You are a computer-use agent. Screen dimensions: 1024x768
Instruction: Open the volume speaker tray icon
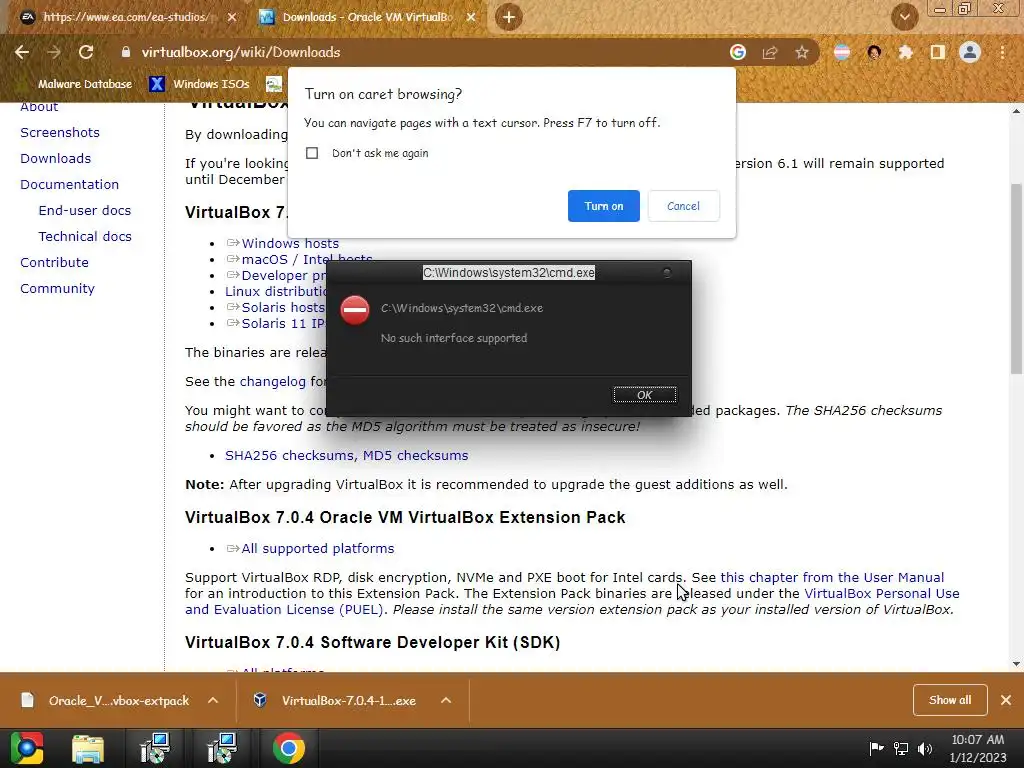(x=925, y=748)
